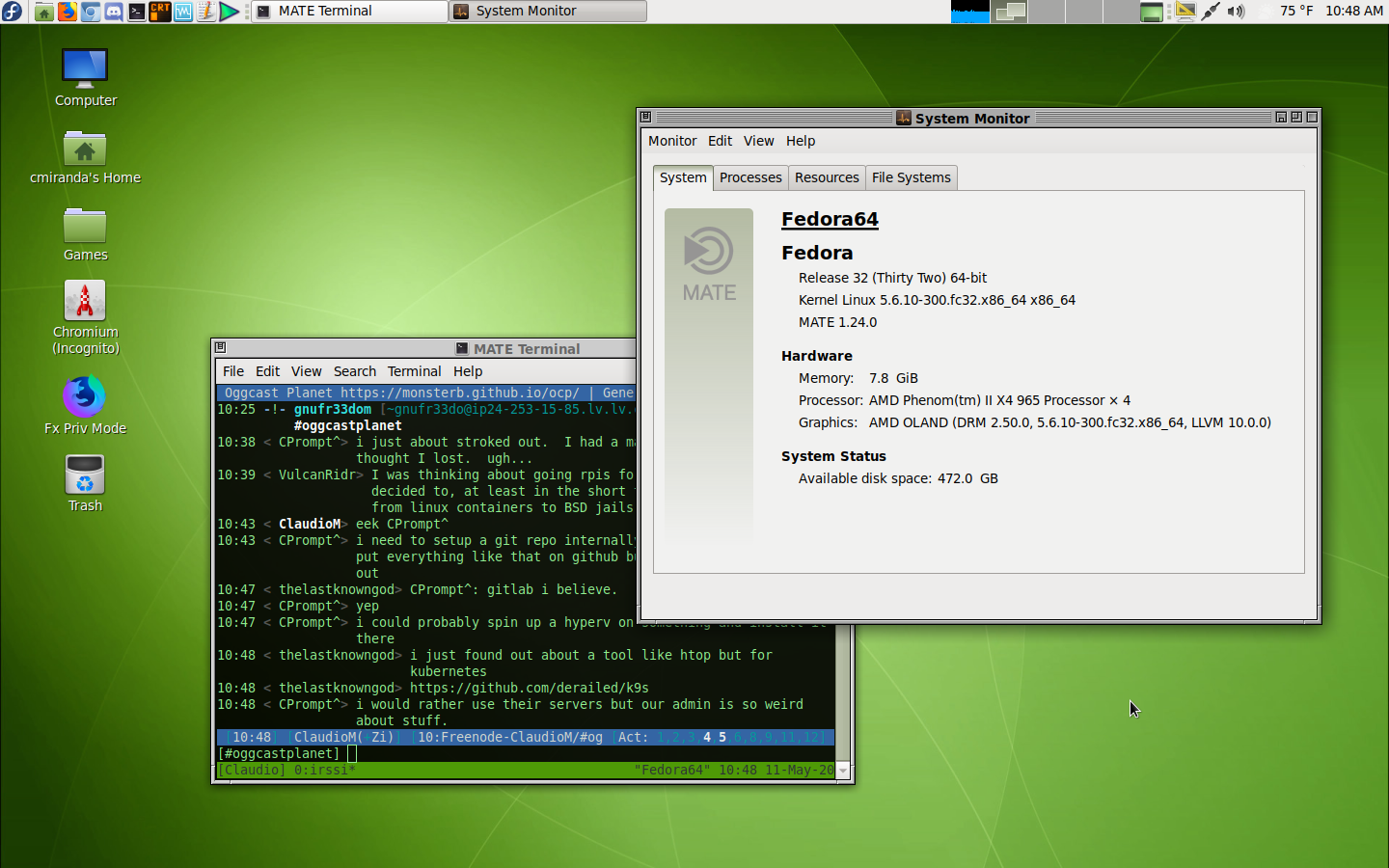The height and width of the screenshot is (868, 1389).
Task: Open the View menu in MATE Terminal
Action: tap(307, 371)
